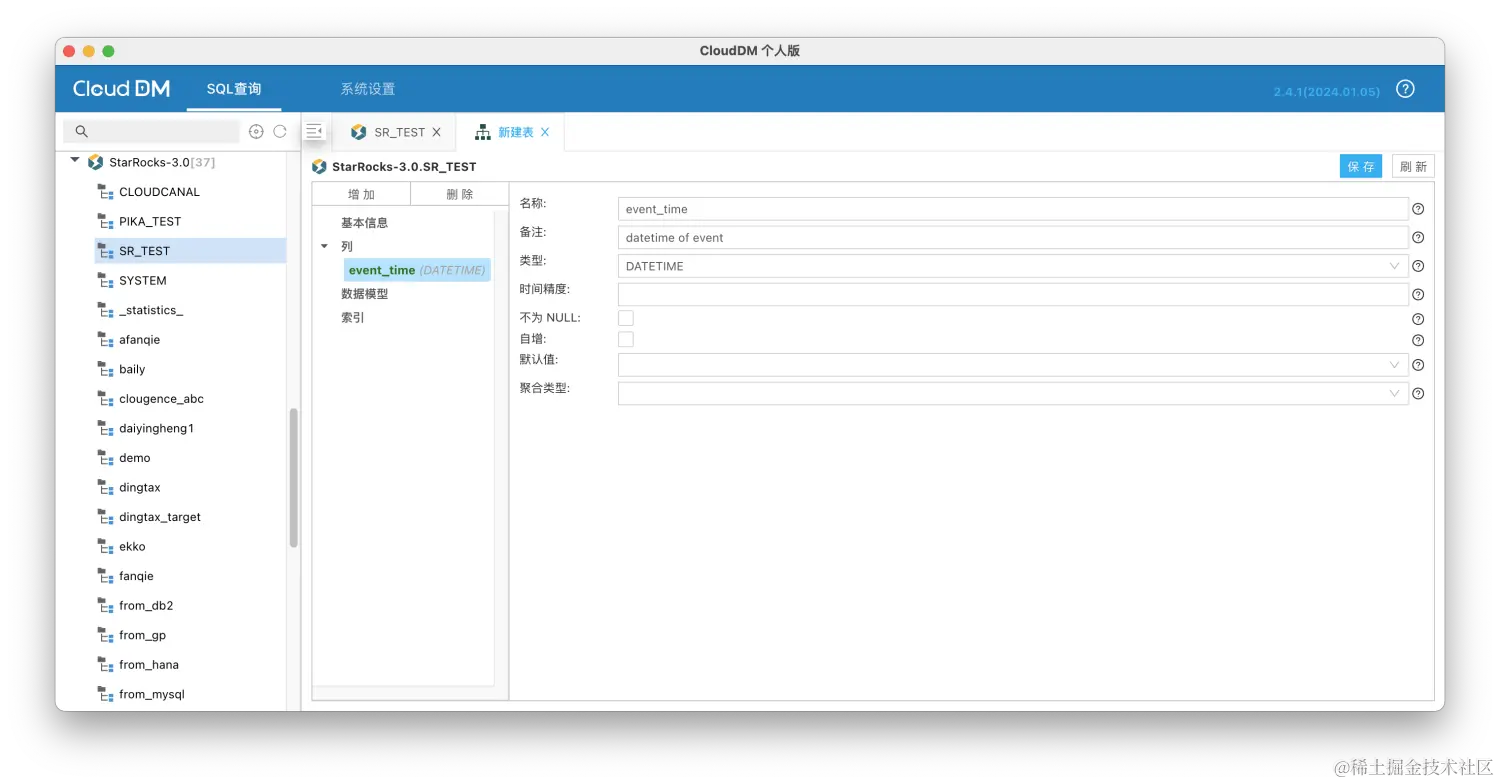Select 基本信息 in the table tree
Viewport: 1500px width, 784px height.
click(x=364, y=223)
